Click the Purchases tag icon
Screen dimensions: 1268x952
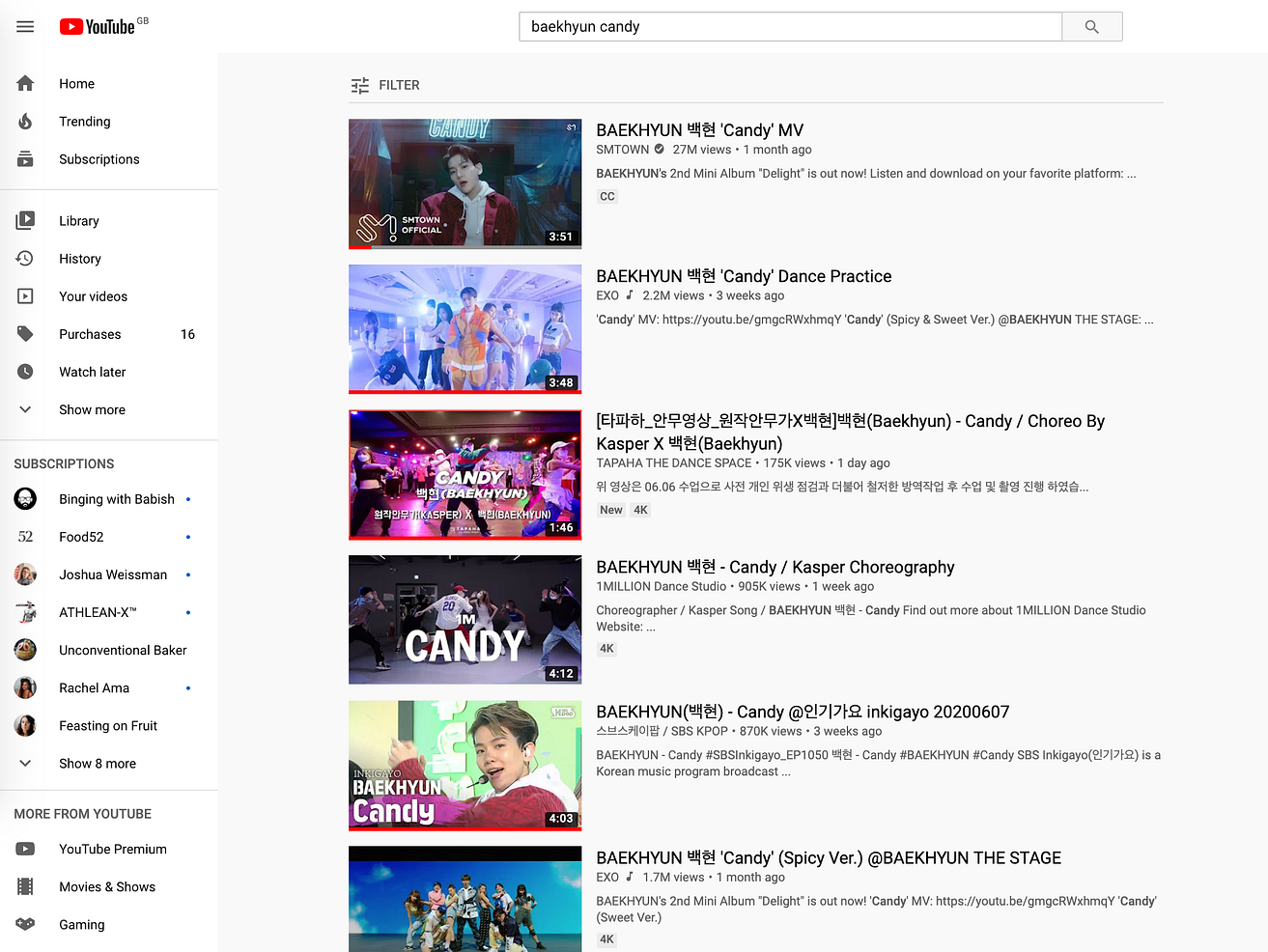click(25, 334)
